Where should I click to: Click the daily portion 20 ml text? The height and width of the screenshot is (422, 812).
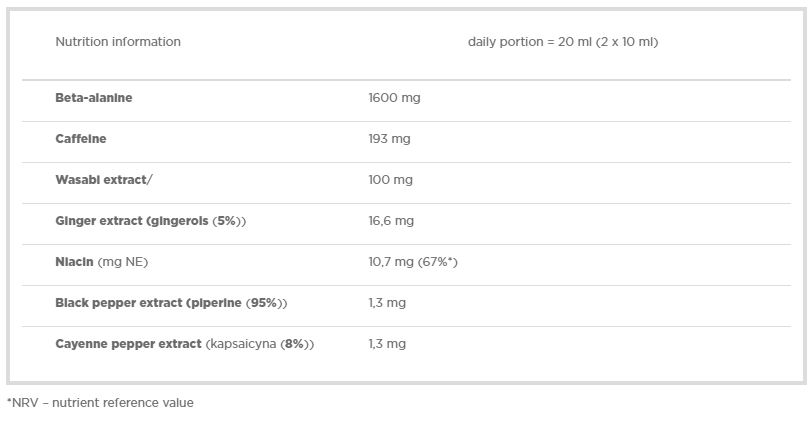562,42
